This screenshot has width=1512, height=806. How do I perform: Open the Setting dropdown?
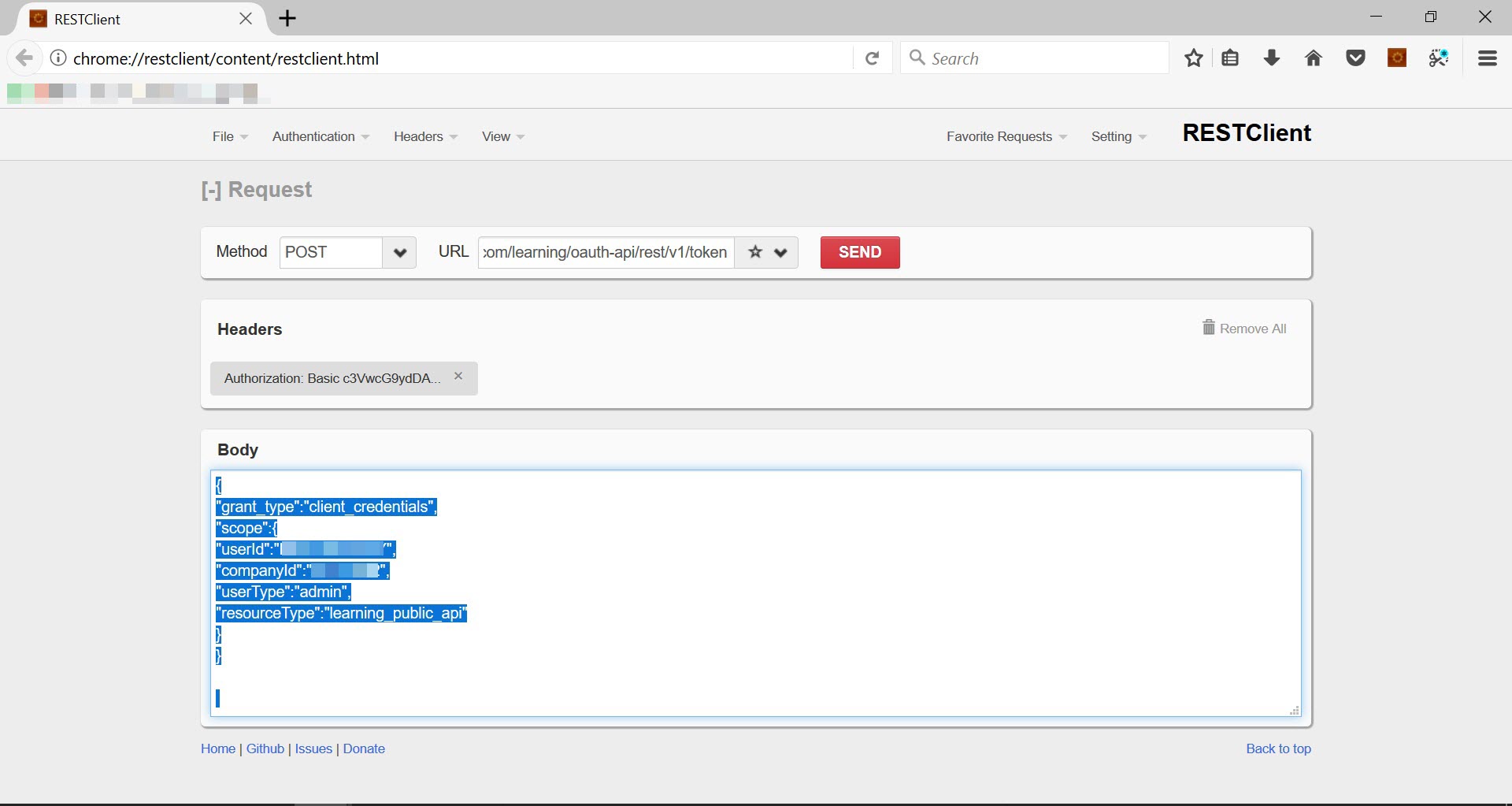pyautogui.click(x=1118, y=136)
